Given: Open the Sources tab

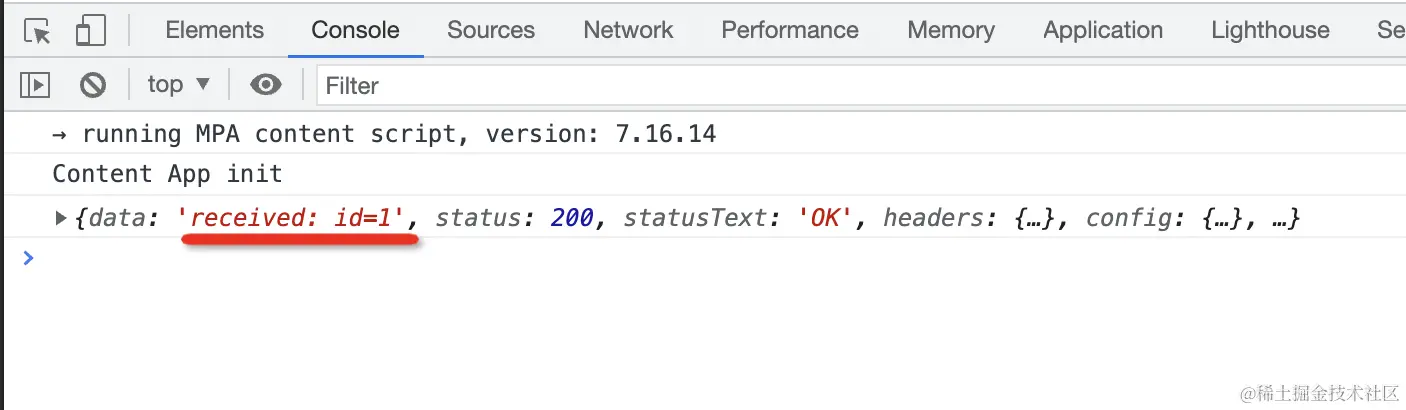Looking at the screenshot, I should pos(490,31).
